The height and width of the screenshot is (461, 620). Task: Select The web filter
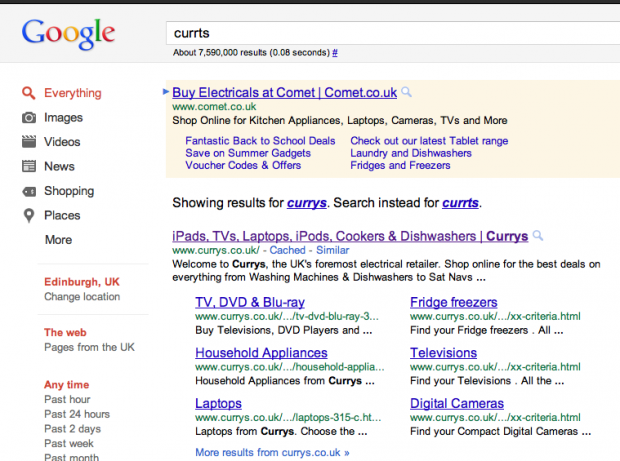[x=65, y=333]
